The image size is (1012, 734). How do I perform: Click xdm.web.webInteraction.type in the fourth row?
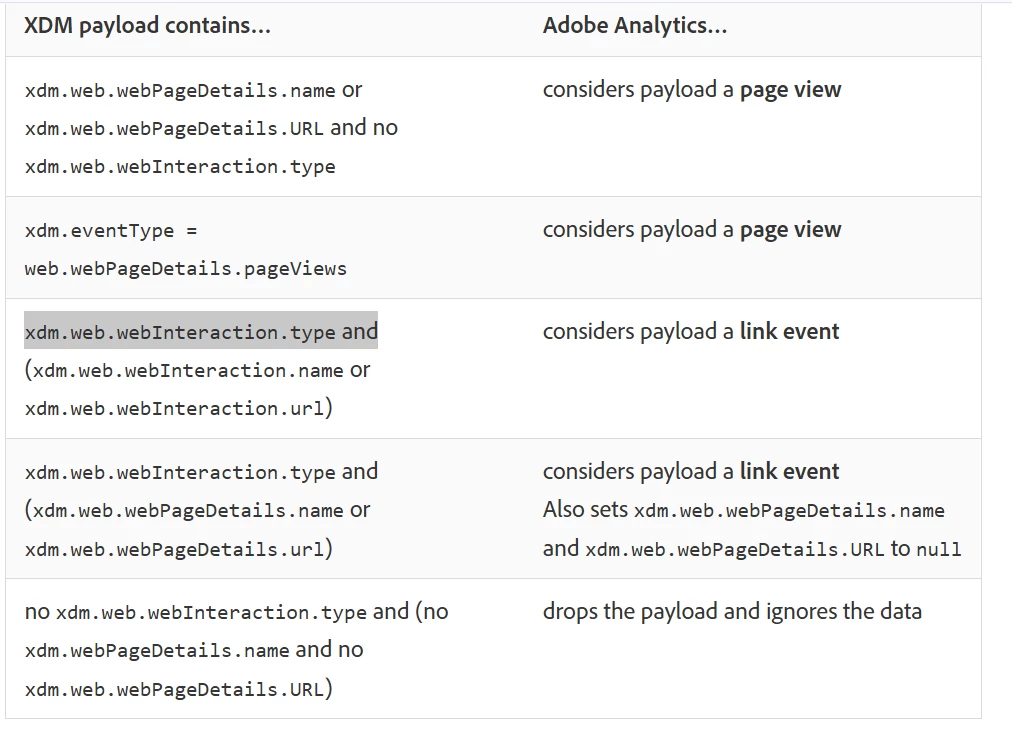180,473
